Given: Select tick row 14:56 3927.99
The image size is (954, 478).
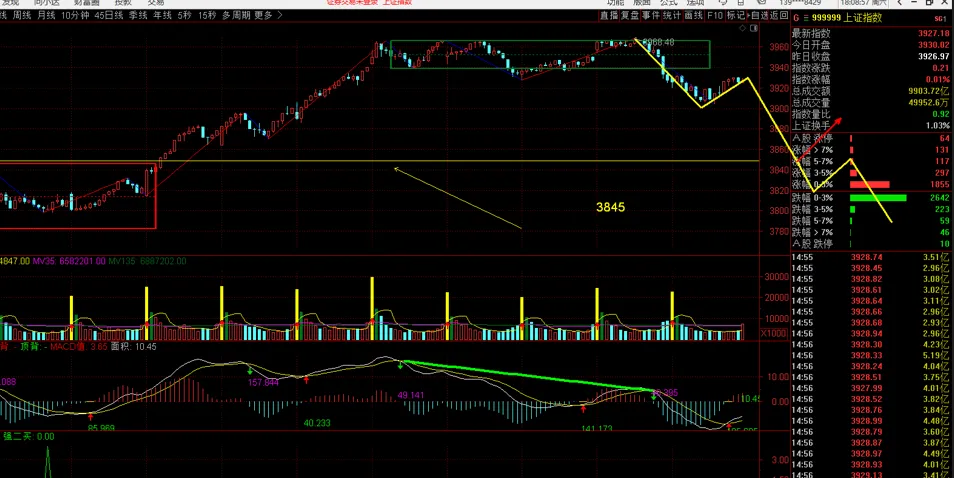Looking at the screenshot, I should (x=871, y=388).
